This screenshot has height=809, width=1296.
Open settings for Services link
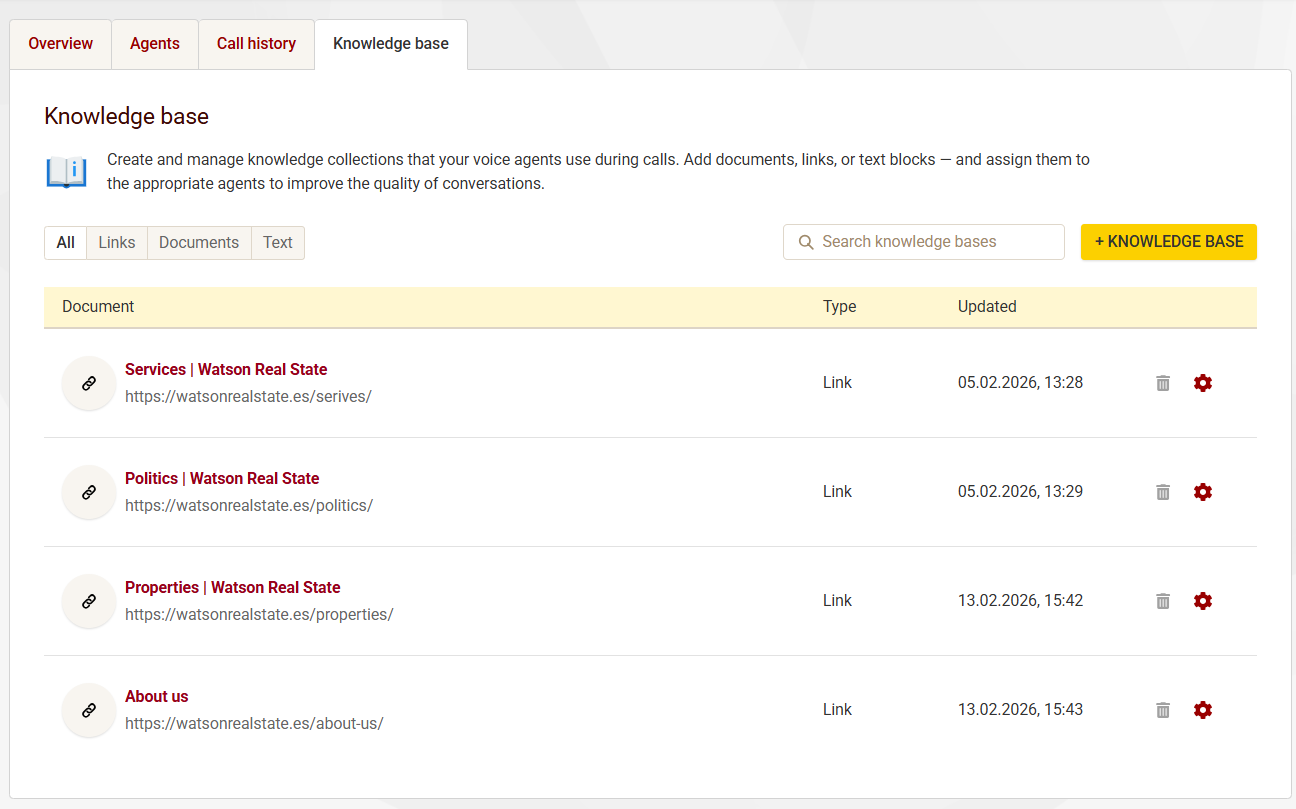coord(1203,383)
